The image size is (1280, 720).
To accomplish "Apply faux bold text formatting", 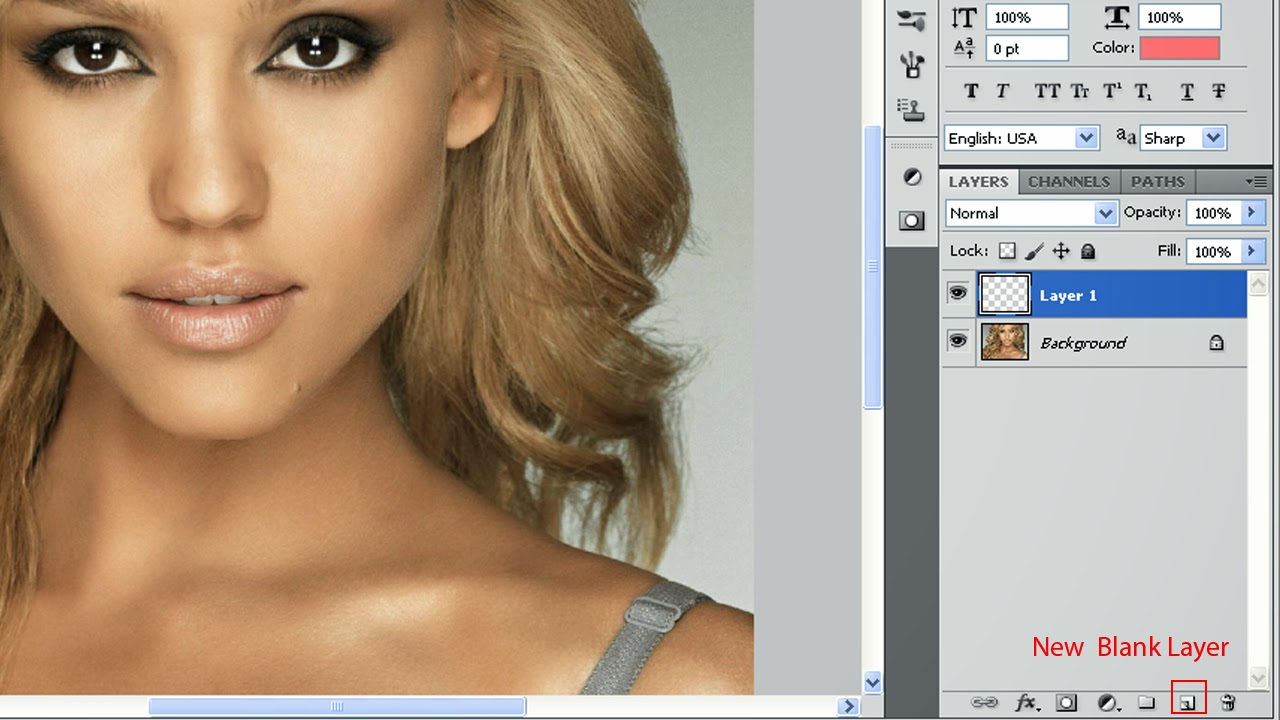I will click(x=970, y=91).
